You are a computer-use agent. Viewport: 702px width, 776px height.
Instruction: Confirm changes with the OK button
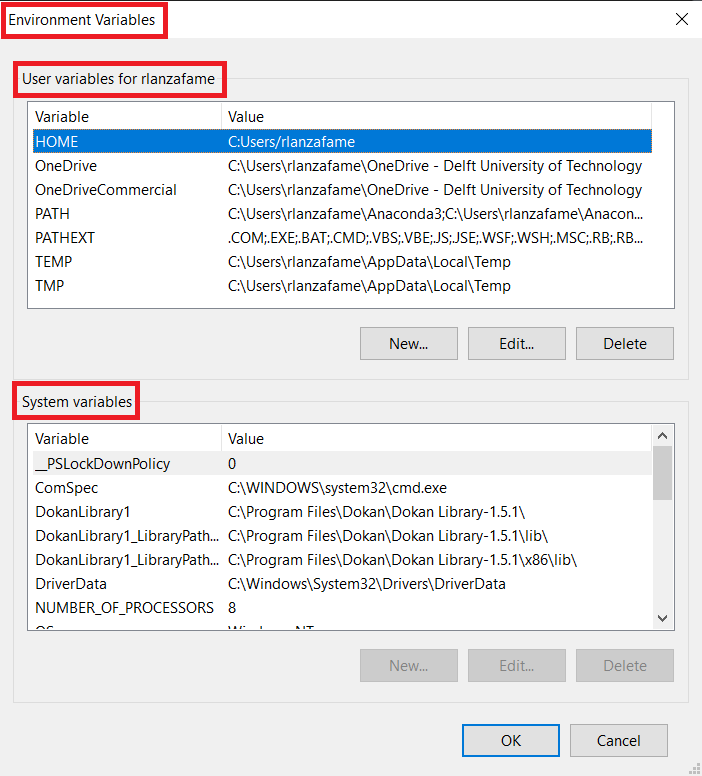(510, 741)
